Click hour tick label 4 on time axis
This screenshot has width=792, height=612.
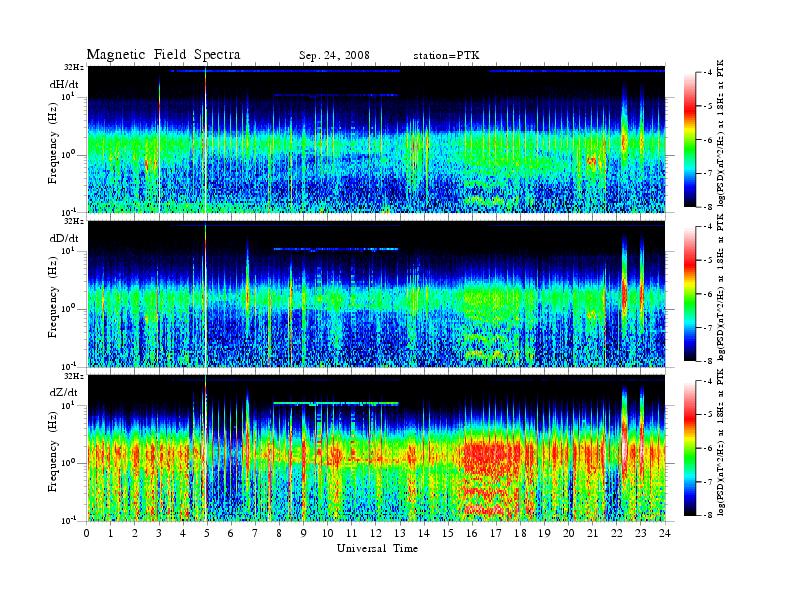tap(183, 533)
